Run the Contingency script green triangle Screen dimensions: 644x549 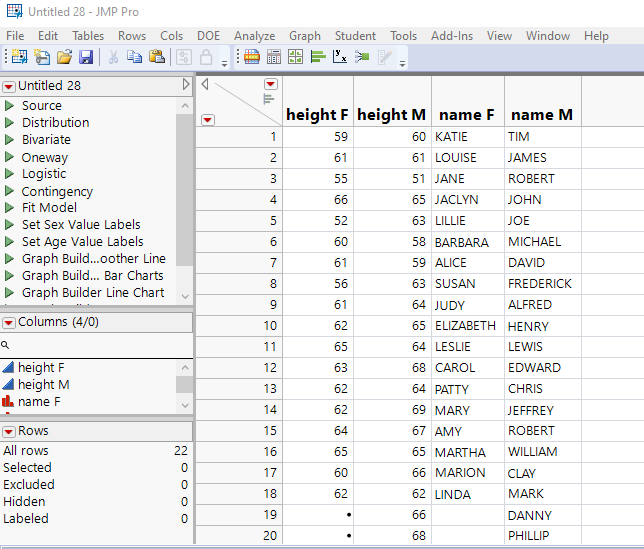coord(9,191)
